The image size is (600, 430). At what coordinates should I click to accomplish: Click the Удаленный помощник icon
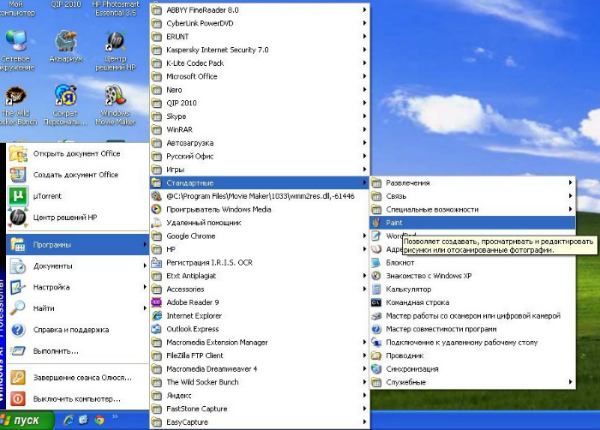[157, 223]
